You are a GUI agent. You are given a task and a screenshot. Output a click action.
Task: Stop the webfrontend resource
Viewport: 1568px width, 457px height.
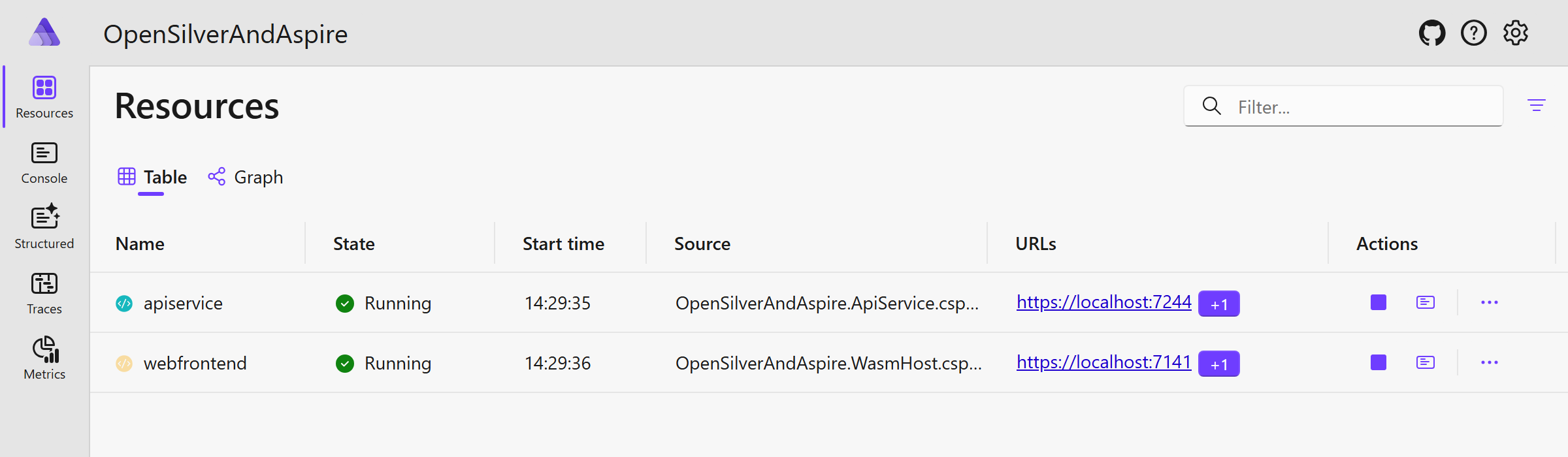(x=1378, y=362)
